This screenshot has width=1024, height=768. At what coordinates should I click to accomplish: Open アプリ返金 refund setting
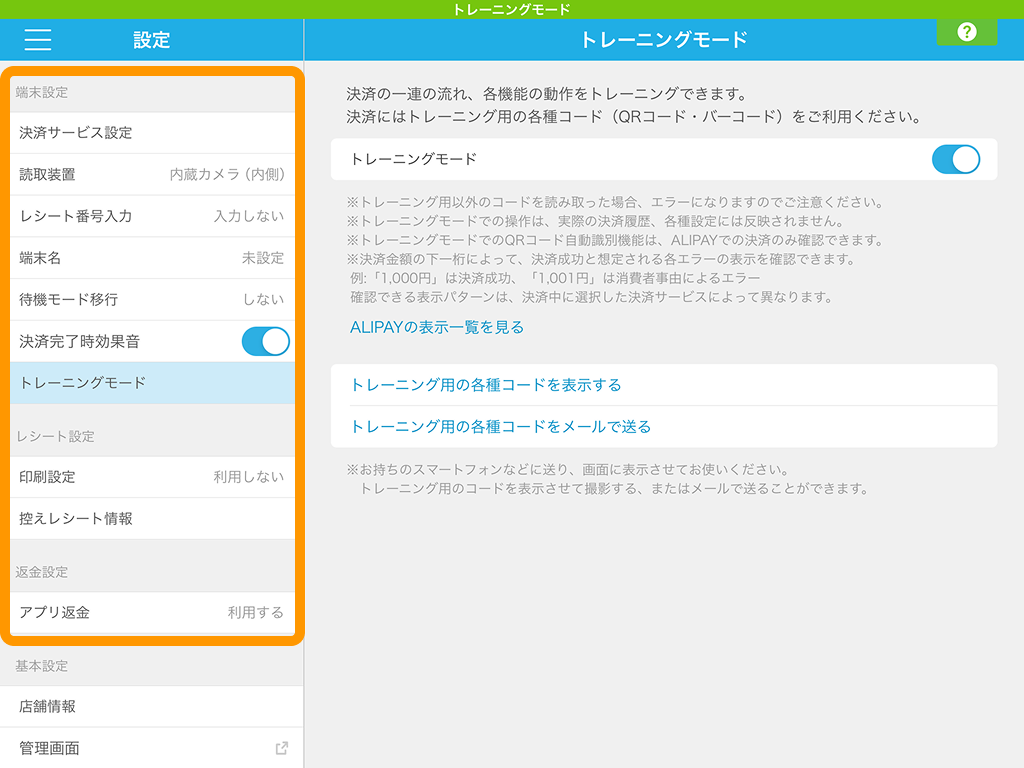[152, 612]
